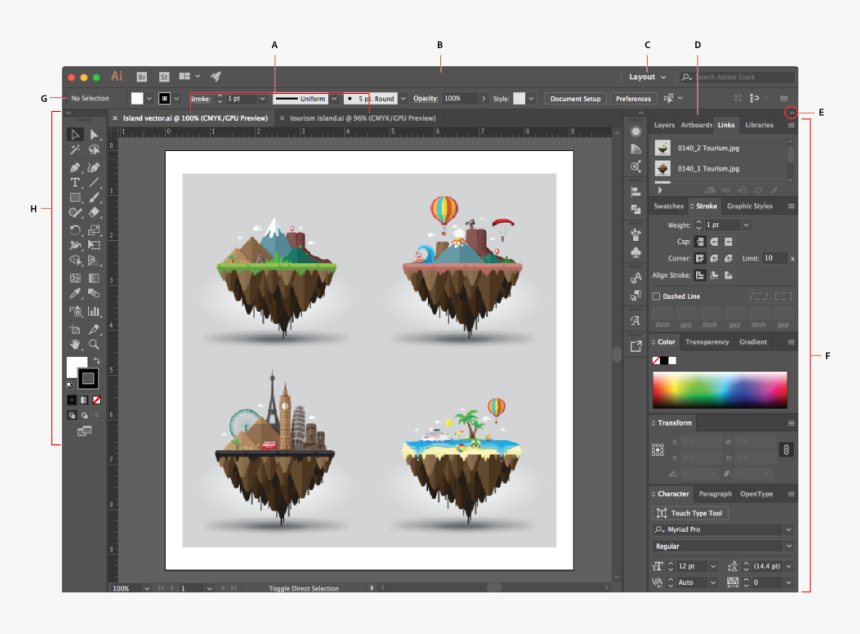Switch to the Layers panel tab

(x=664, y=125)
